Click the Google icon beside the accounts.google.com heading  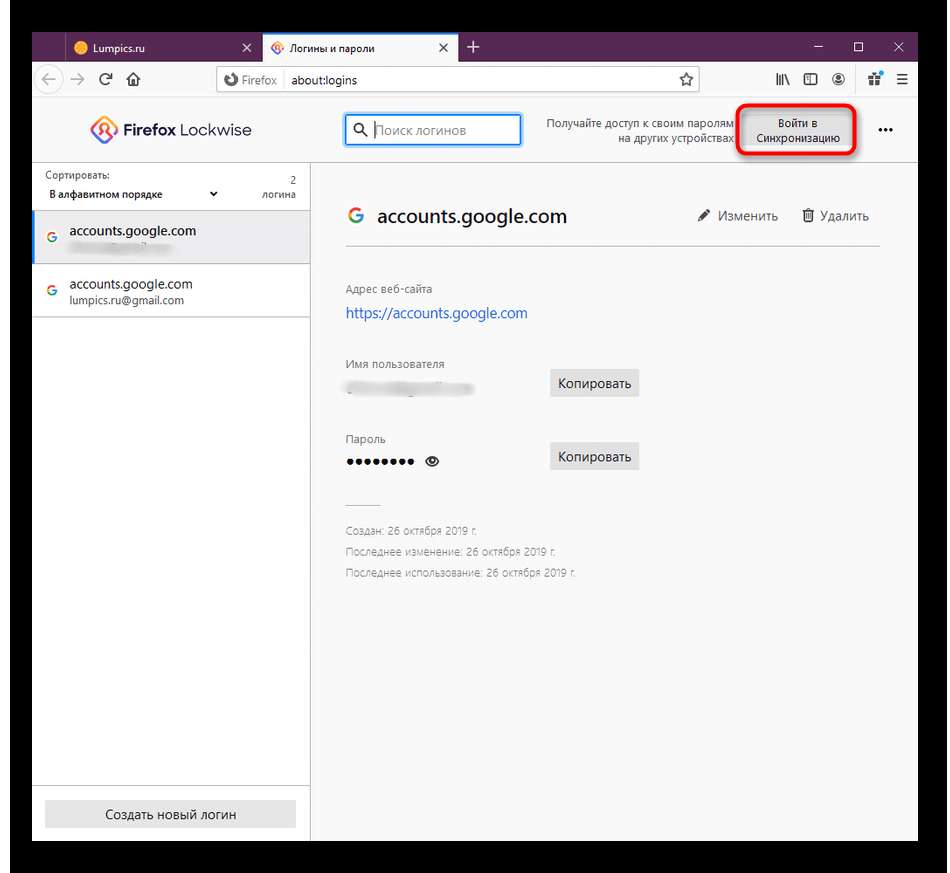point(356,215)
